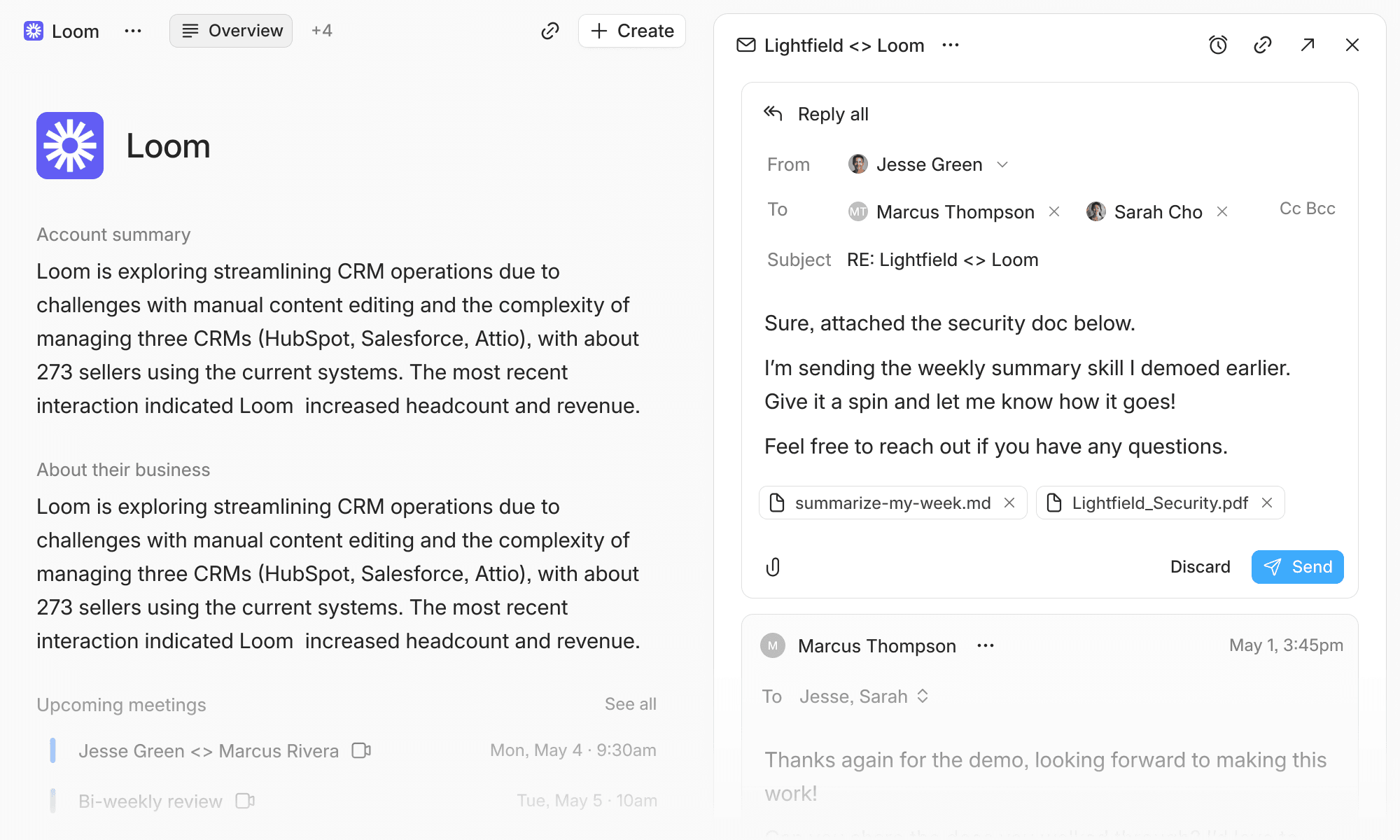Click the Account summary heading

click(113, 234)
